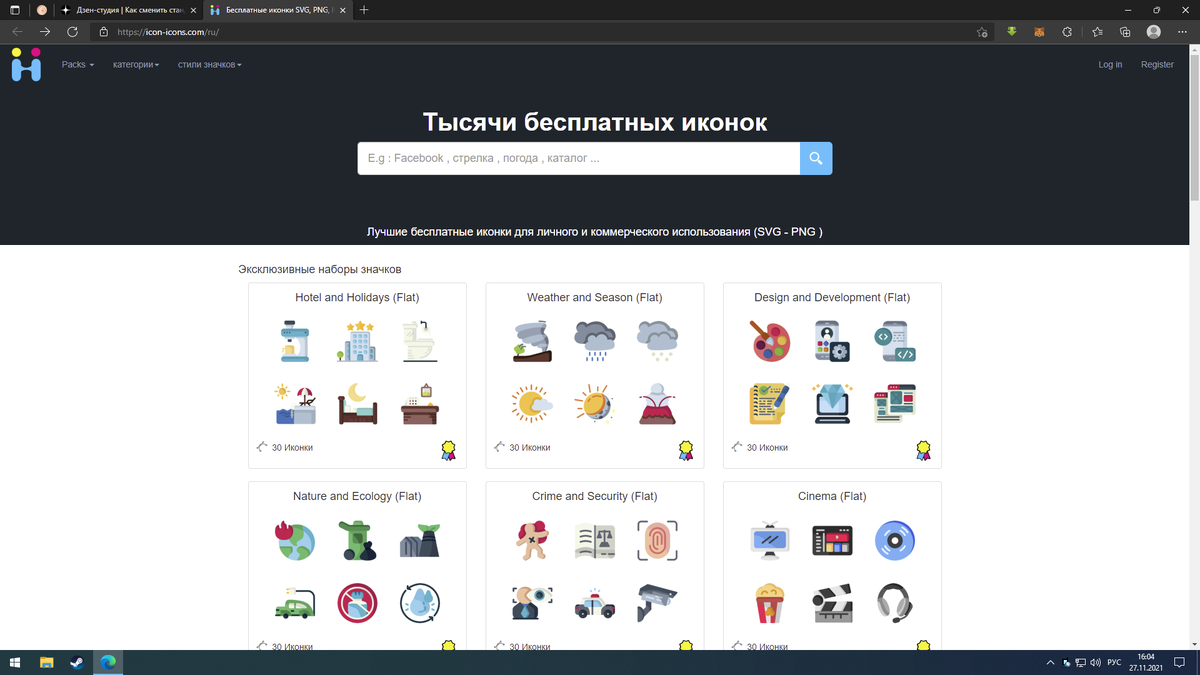Select the coffee machine icon in Hotel and Holidays
The image size is (1200, 675).
pyautogui.click(x=294, y=340)
